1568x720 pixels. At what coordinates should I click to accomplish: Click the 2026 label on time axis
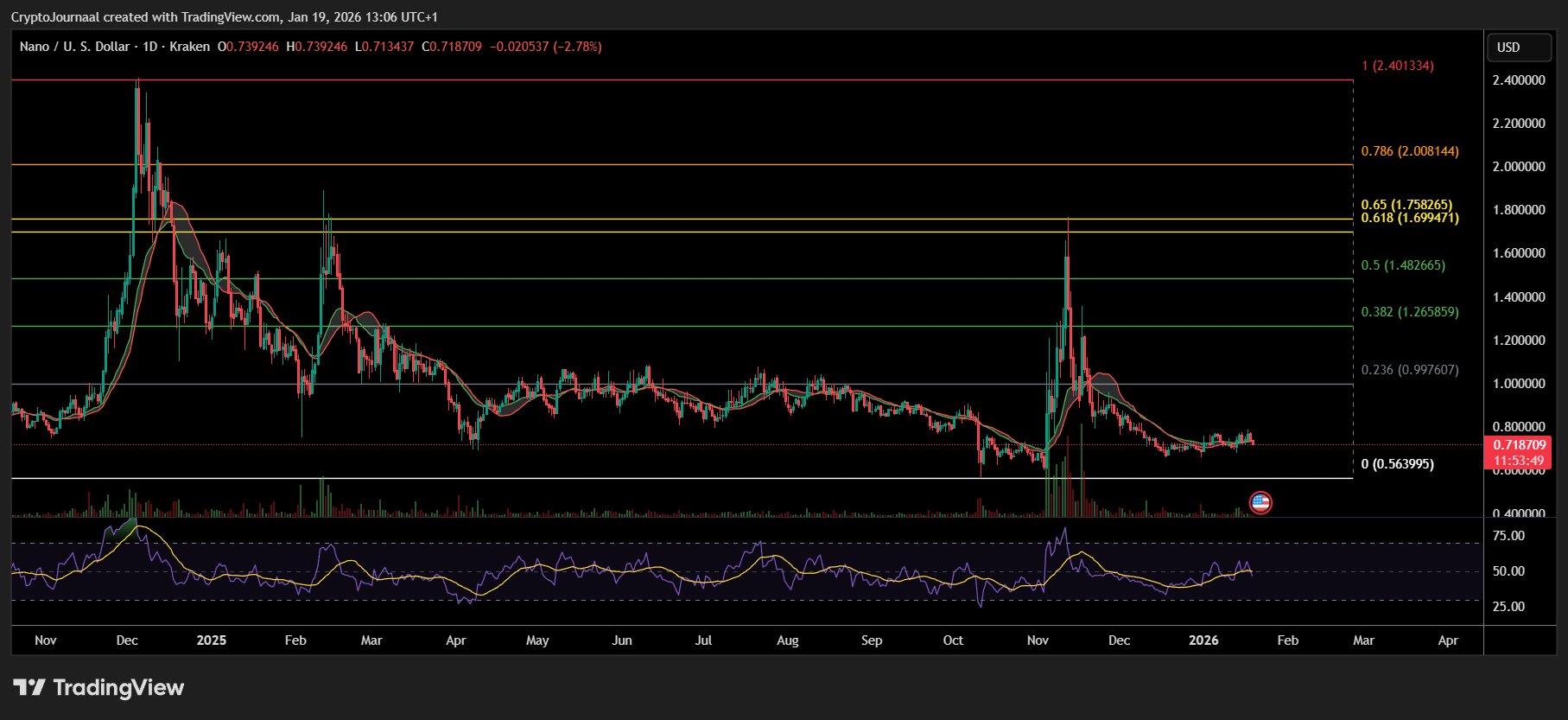pos(1203,640)
